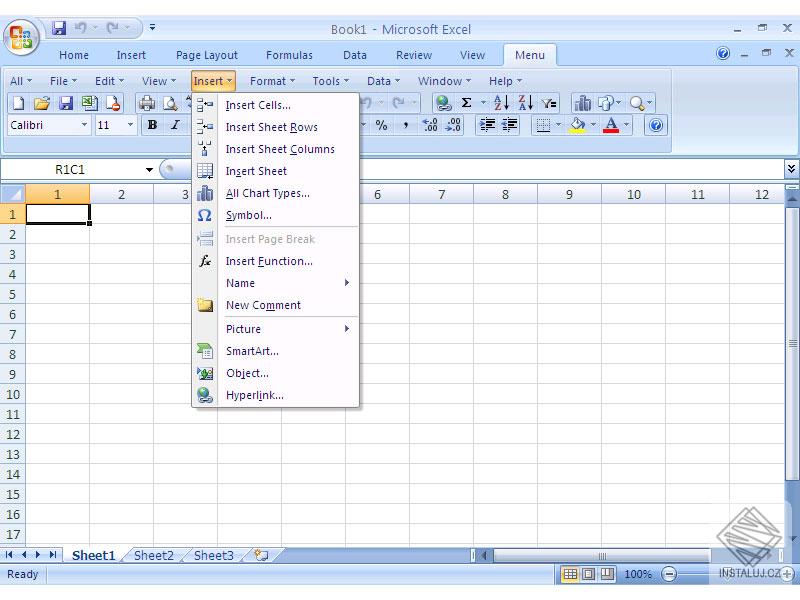
Task: Open the File menu in the Menu tab
Action: pyautogui.click(x=63, y=81)
